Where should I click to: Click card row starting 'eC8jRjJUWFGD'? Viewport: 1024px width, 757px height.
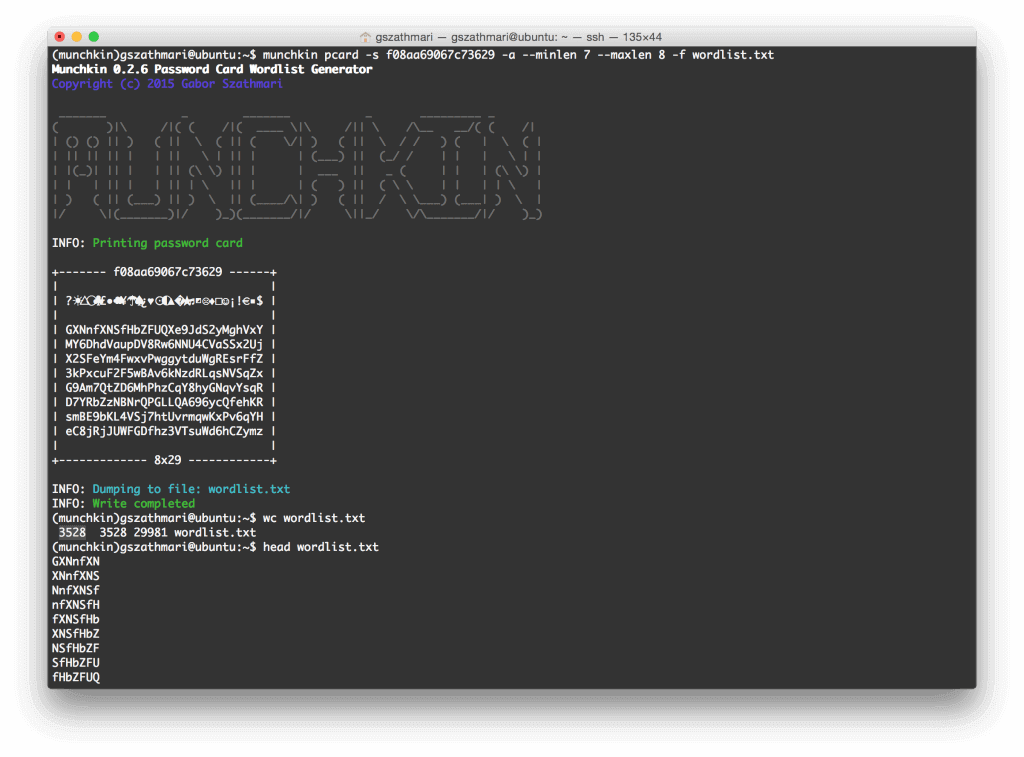164,431
